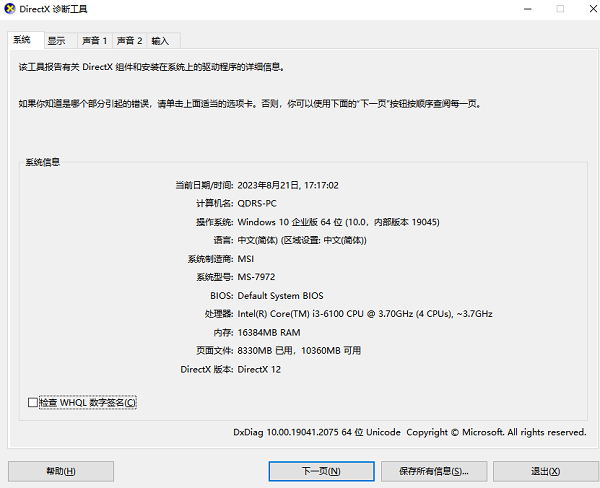
Task: Open the 声音 1 tab
Action: coord(95,41)
